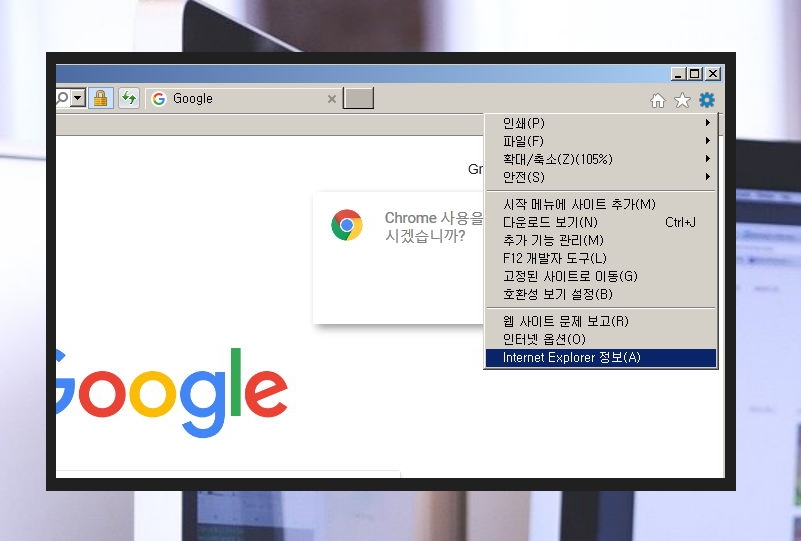Open 다운로드 보기(N) menu item
Screen dimensions: 801x541
click(600, 222)
